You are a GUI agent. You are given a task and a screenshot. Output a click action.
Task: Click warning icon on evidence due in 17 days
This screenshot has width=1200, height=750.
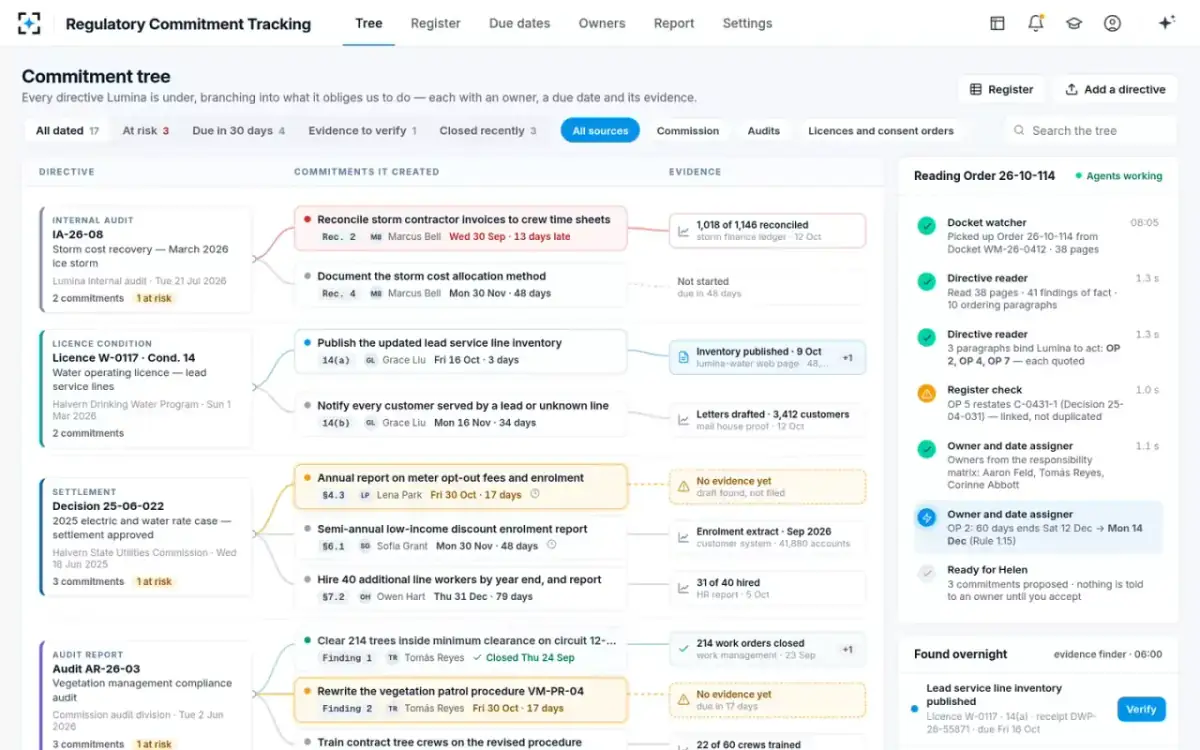683,700
